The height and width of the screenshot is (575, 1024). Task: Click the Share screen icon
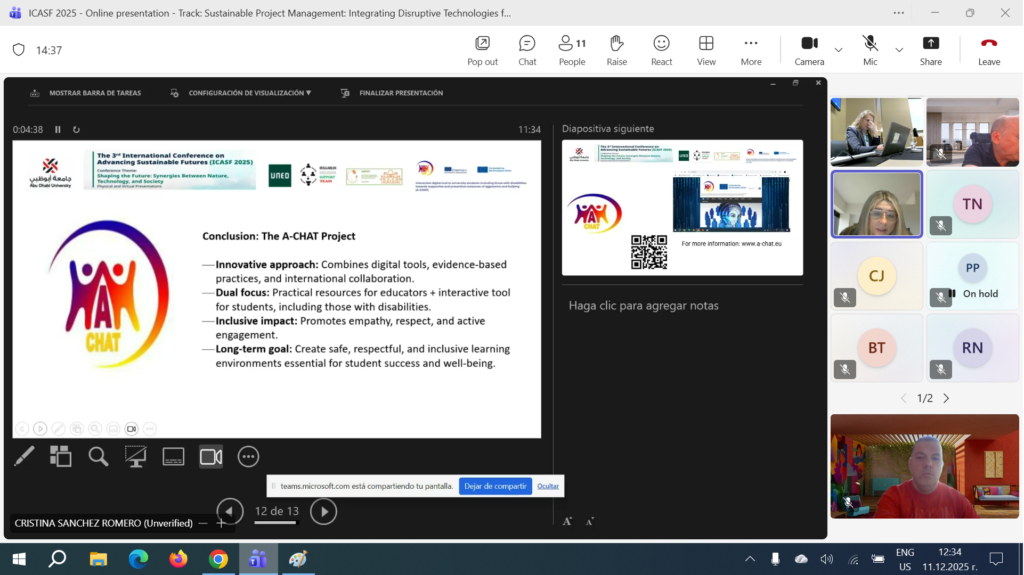930,49
